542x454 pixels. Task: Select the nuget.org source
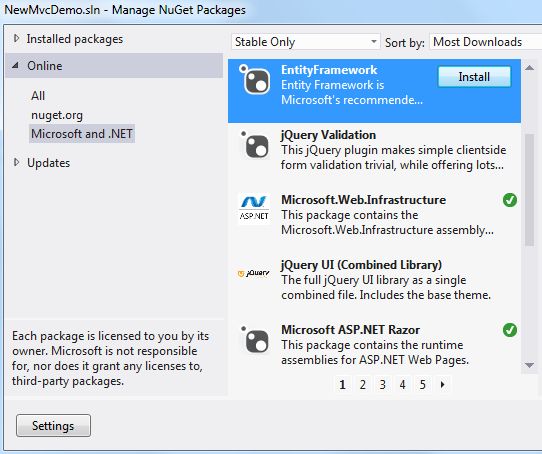coord(57,115)
